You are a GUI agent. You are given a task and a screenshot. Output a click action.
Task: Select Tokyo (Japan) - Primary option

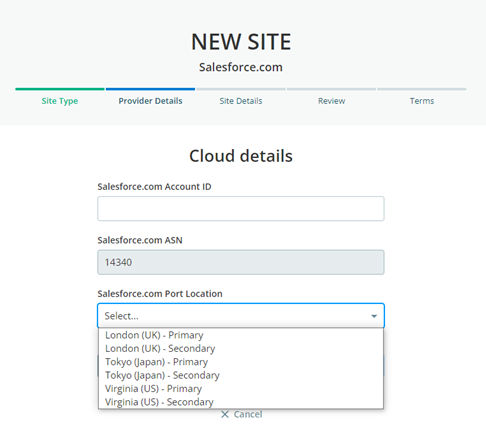click(x=241, y=362)
